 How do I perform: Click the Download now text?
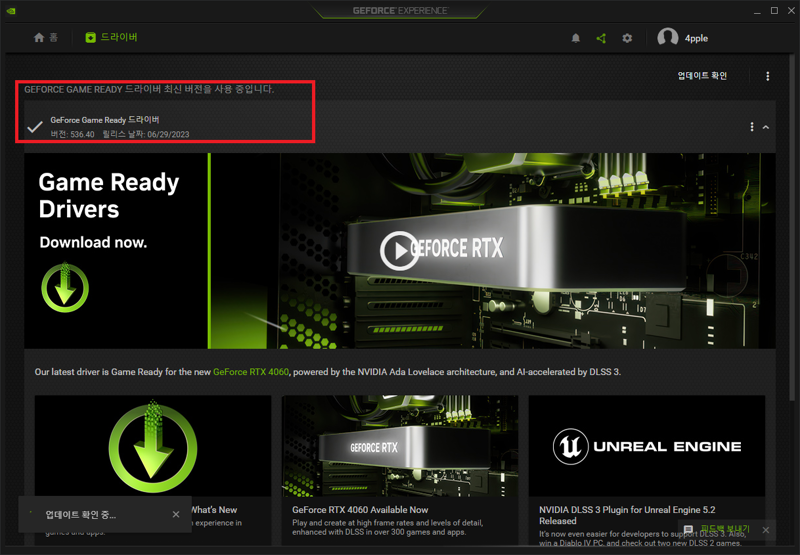93,242
